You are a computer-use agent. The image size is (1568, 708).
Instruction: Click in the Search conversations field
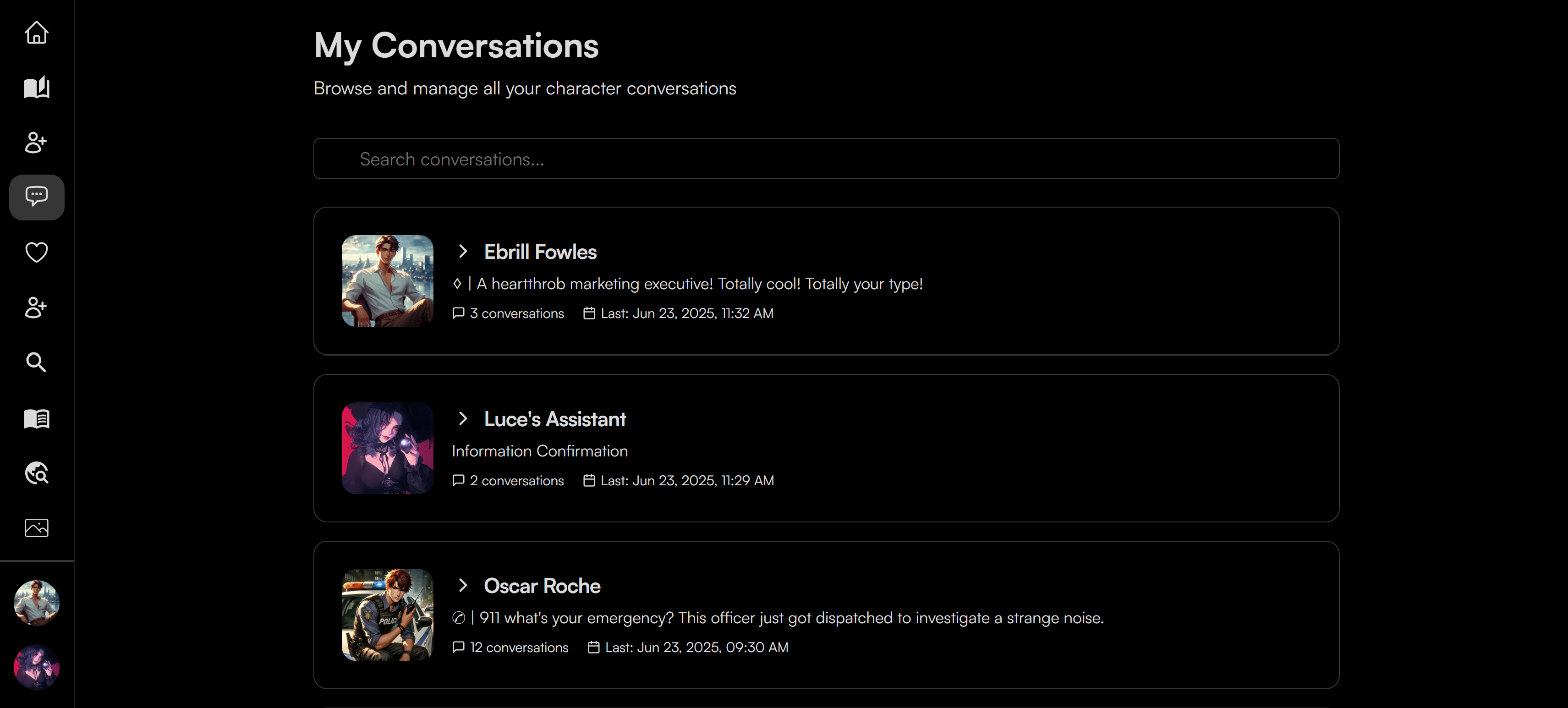coord(826,159)
